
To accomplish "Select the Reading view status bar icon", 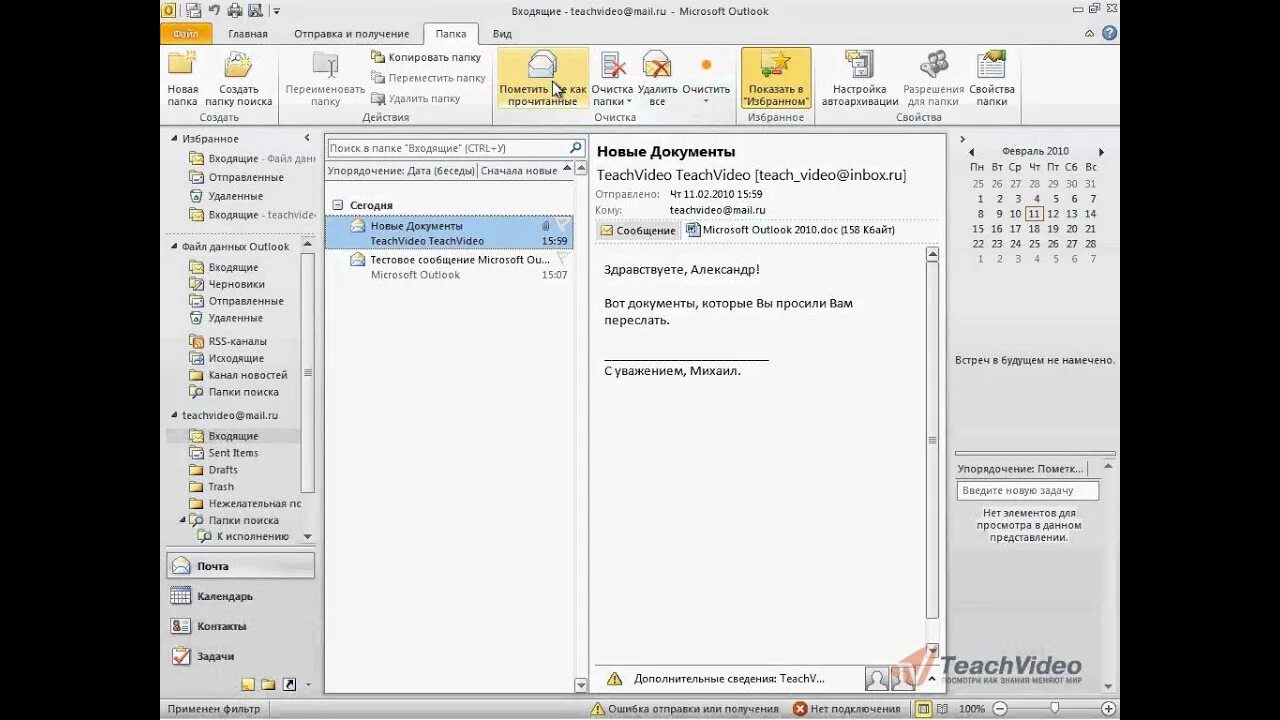I will pos(943,709).
